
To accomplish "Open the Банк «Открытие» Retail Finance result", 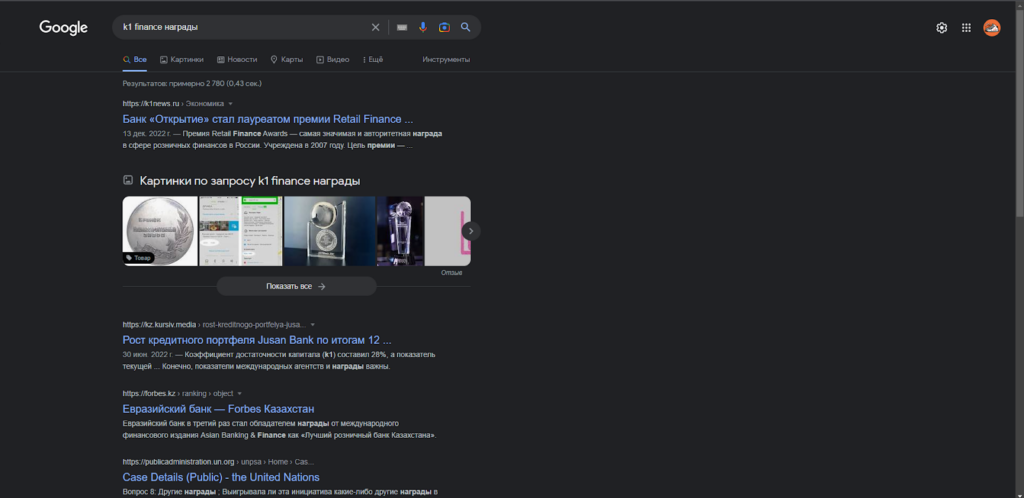I will (268, 119).
